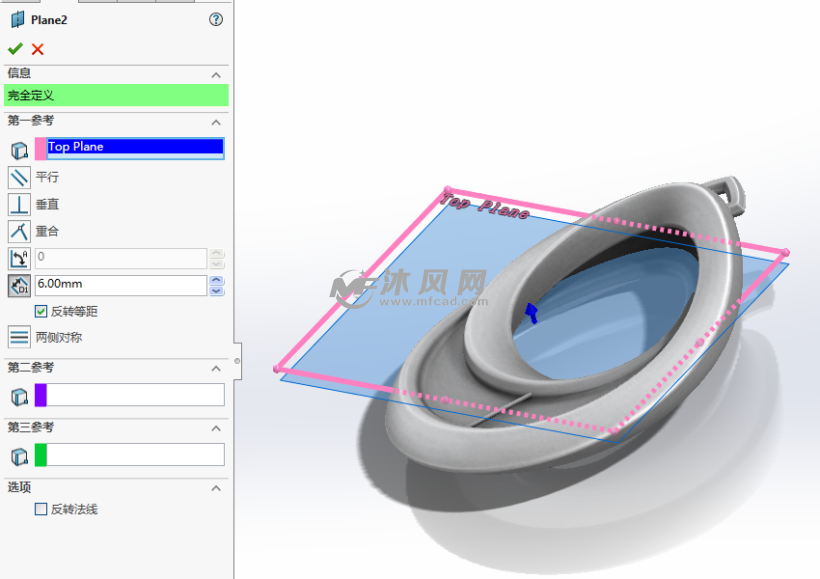Collapse the 第一参考 section

coord(216,122)
